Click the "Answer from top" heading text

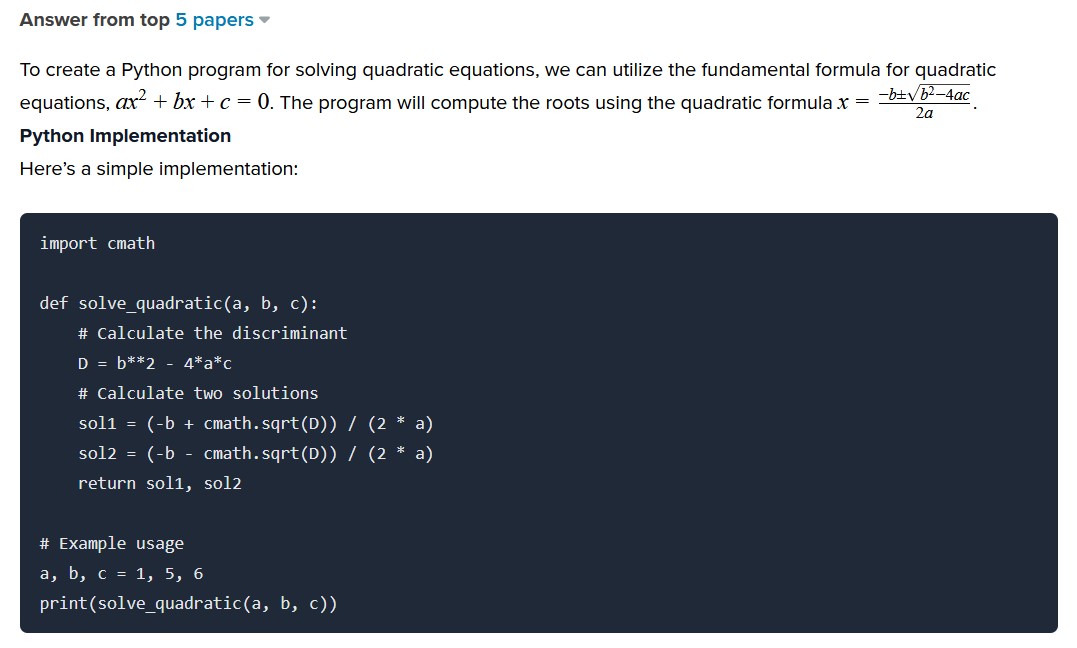tap(94, 20)
